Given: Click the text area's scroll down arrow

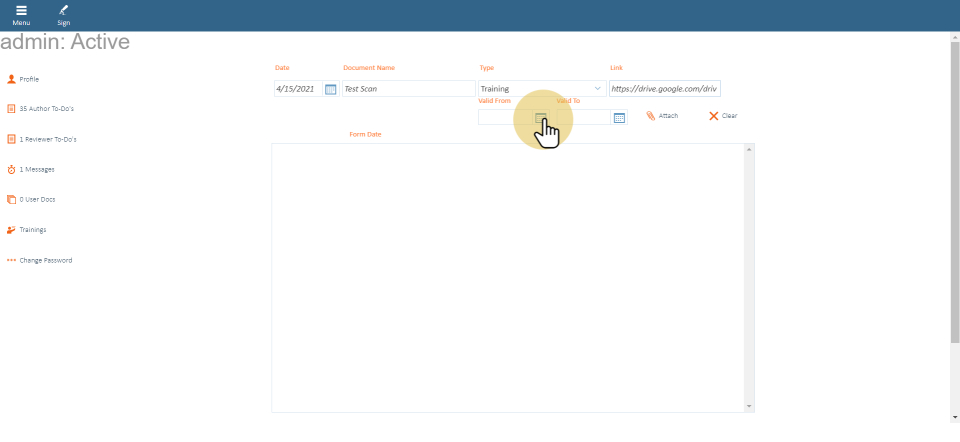Looking at the screenshot, I should pos(749,406).
